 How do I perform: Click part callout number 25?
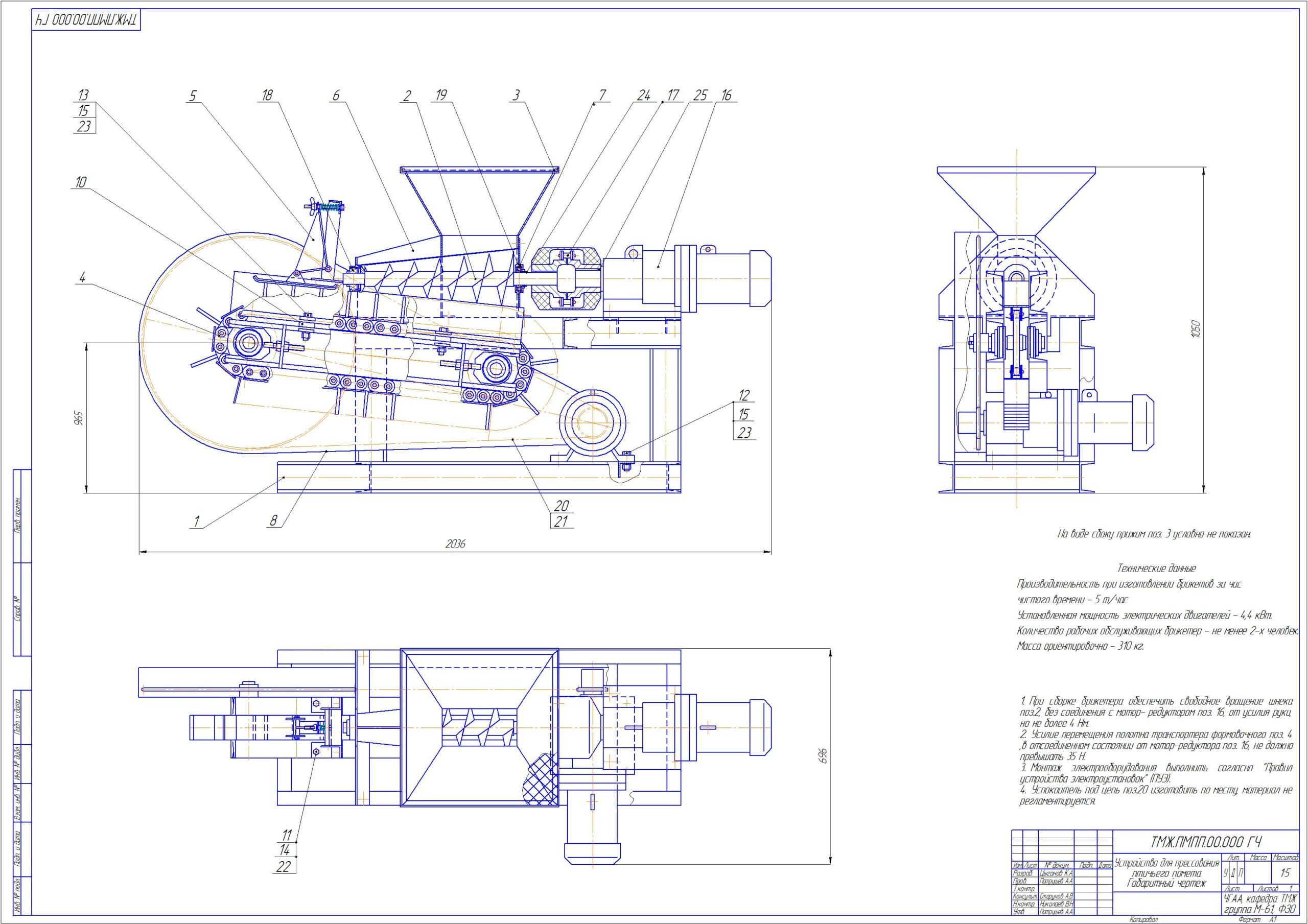(700, 95)
